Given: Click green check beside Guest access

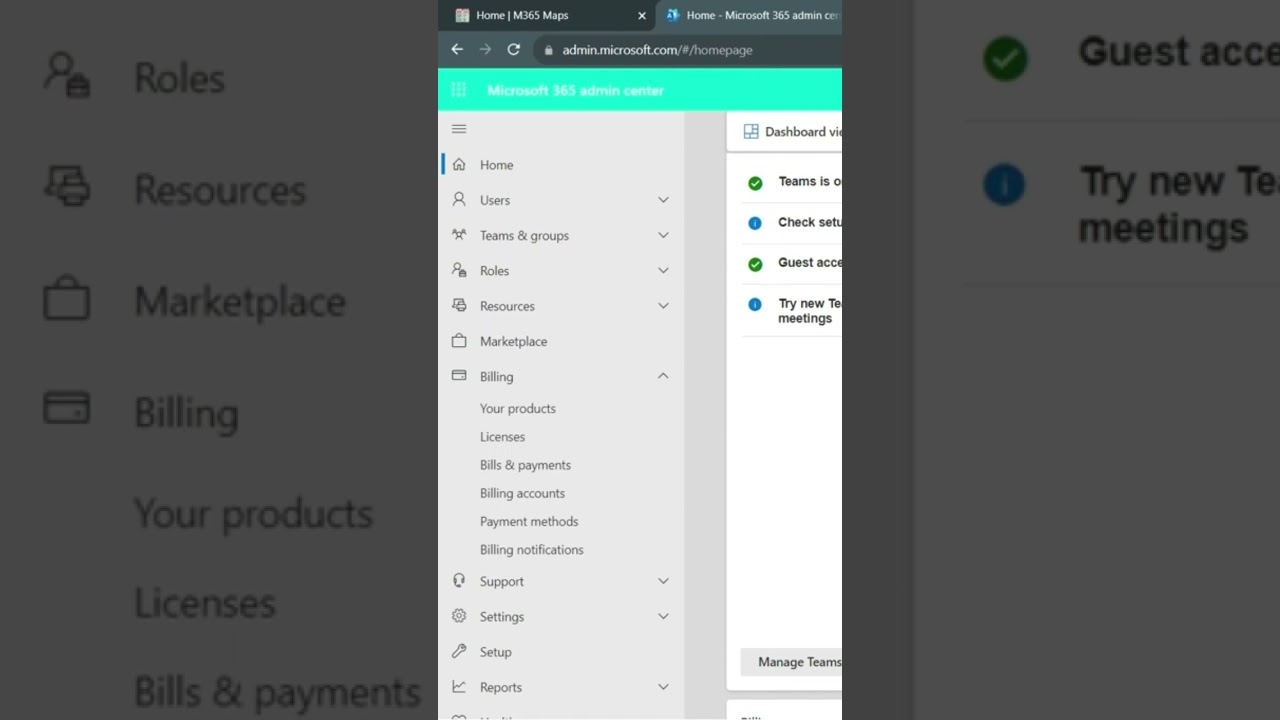Looking at the screenshot, I should pos(755,264).
